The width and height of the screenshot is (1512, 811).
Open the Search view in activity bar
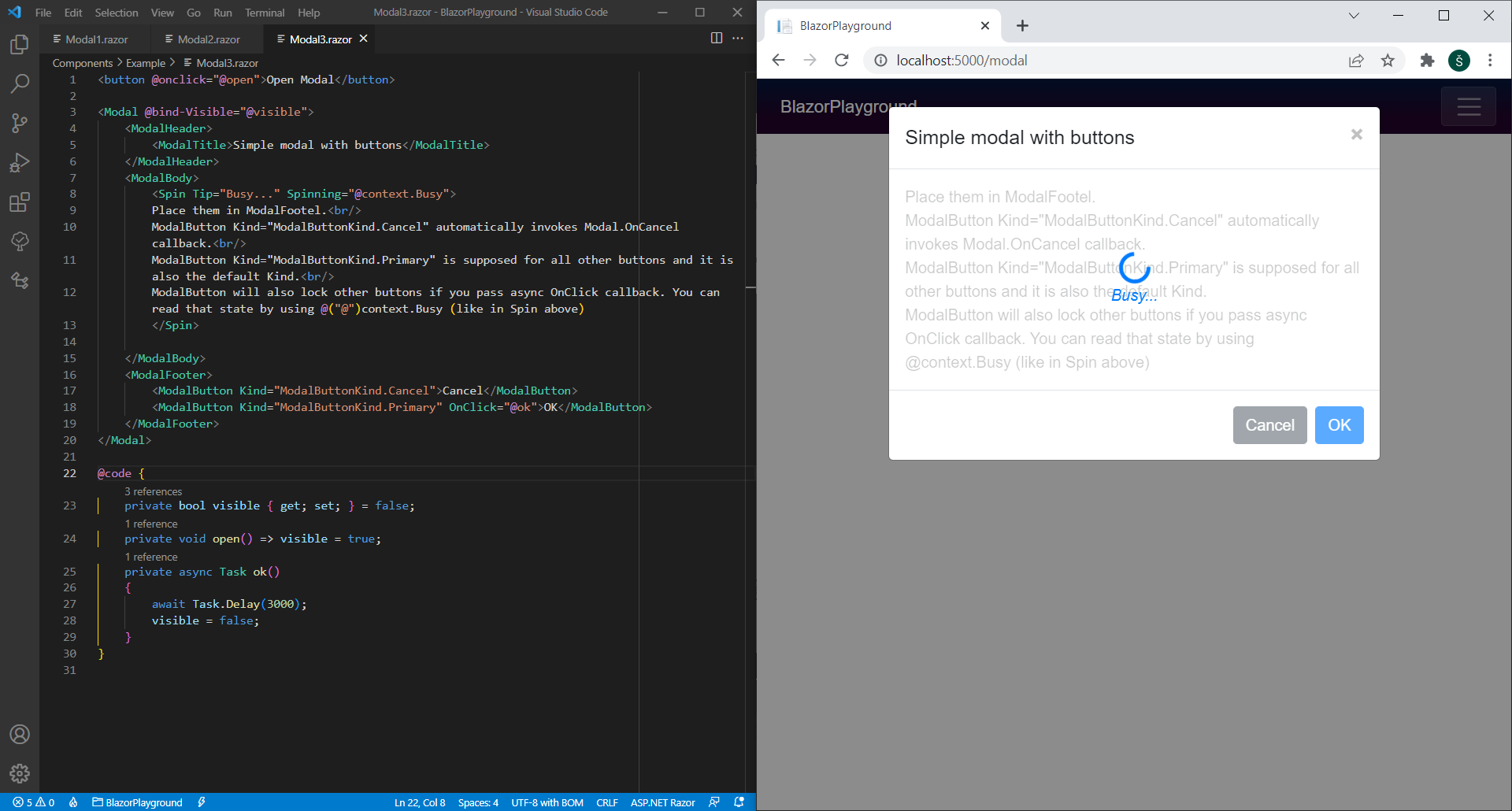[20, 83]
